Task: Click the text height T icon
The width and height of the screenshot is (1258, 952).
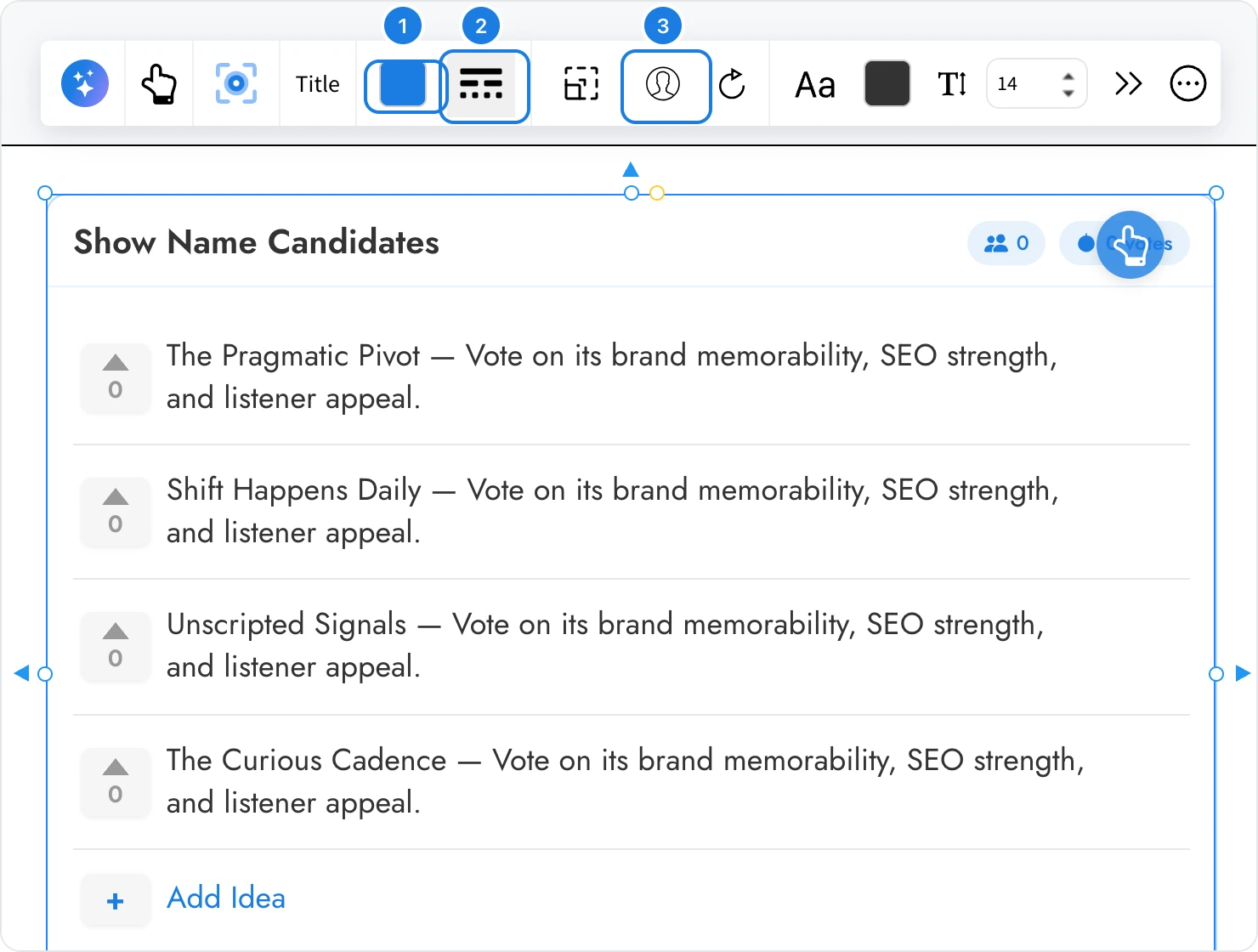Action: tap(952, 84)
